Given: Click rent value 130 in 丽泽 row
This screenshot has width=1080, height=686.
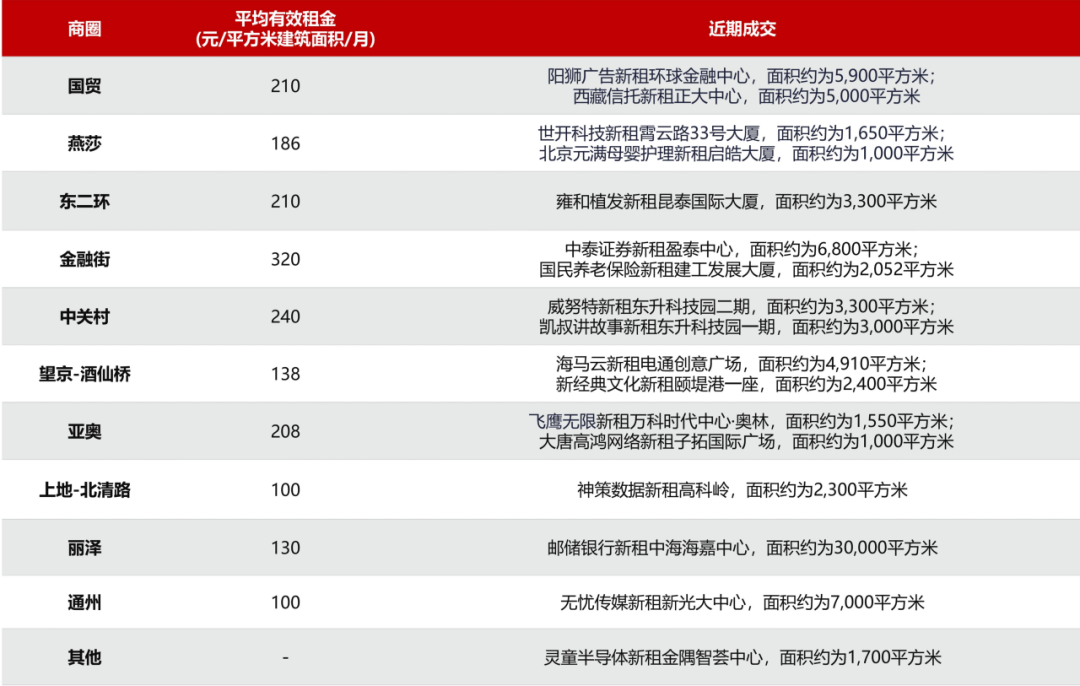Looking at the screenshot, I should [285, 548].
